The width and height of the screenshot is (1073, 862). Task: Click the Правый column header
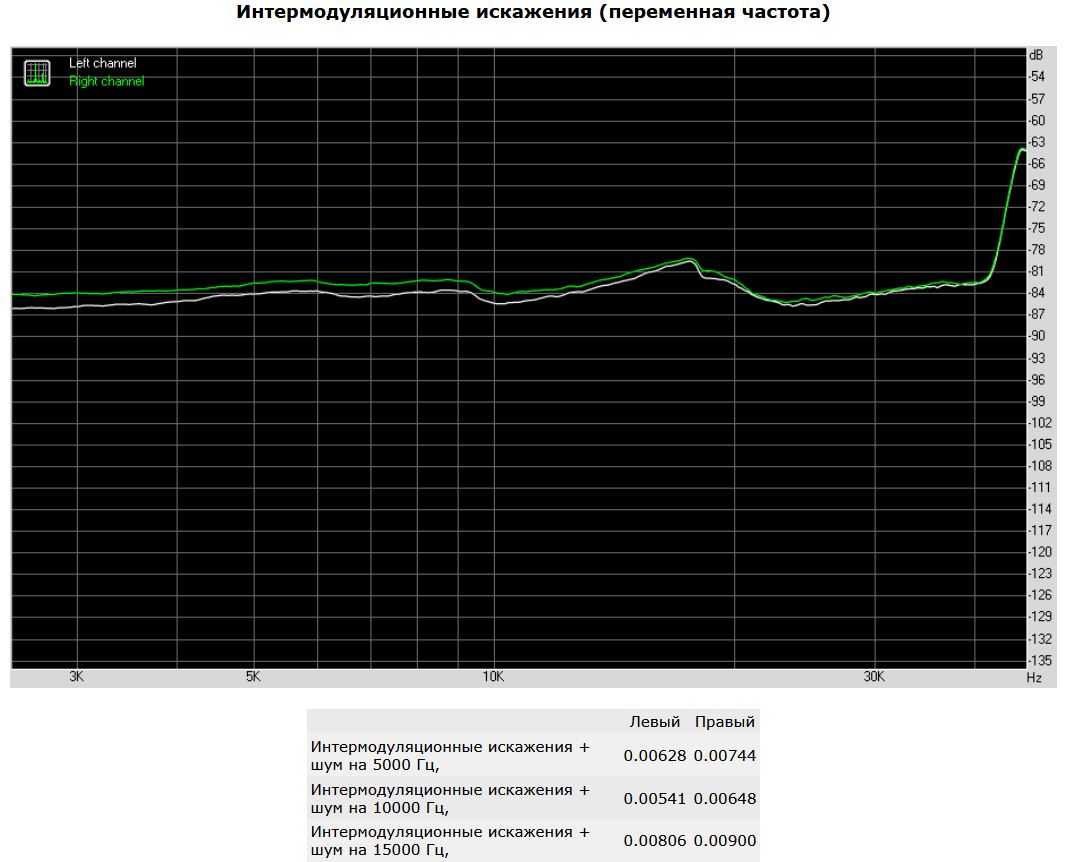[x=725, y=722]
